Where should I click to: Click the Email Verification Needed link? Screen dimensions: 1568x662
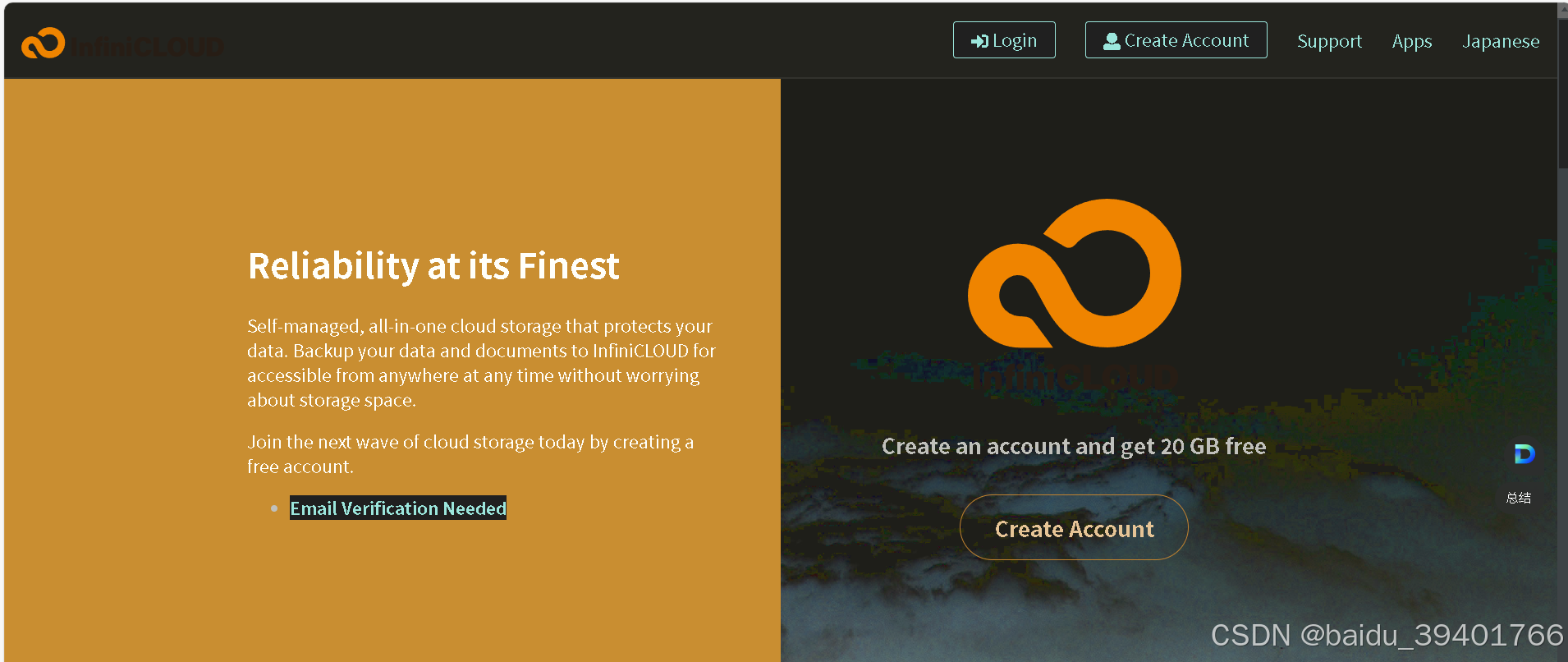click(x=398, y=508)
